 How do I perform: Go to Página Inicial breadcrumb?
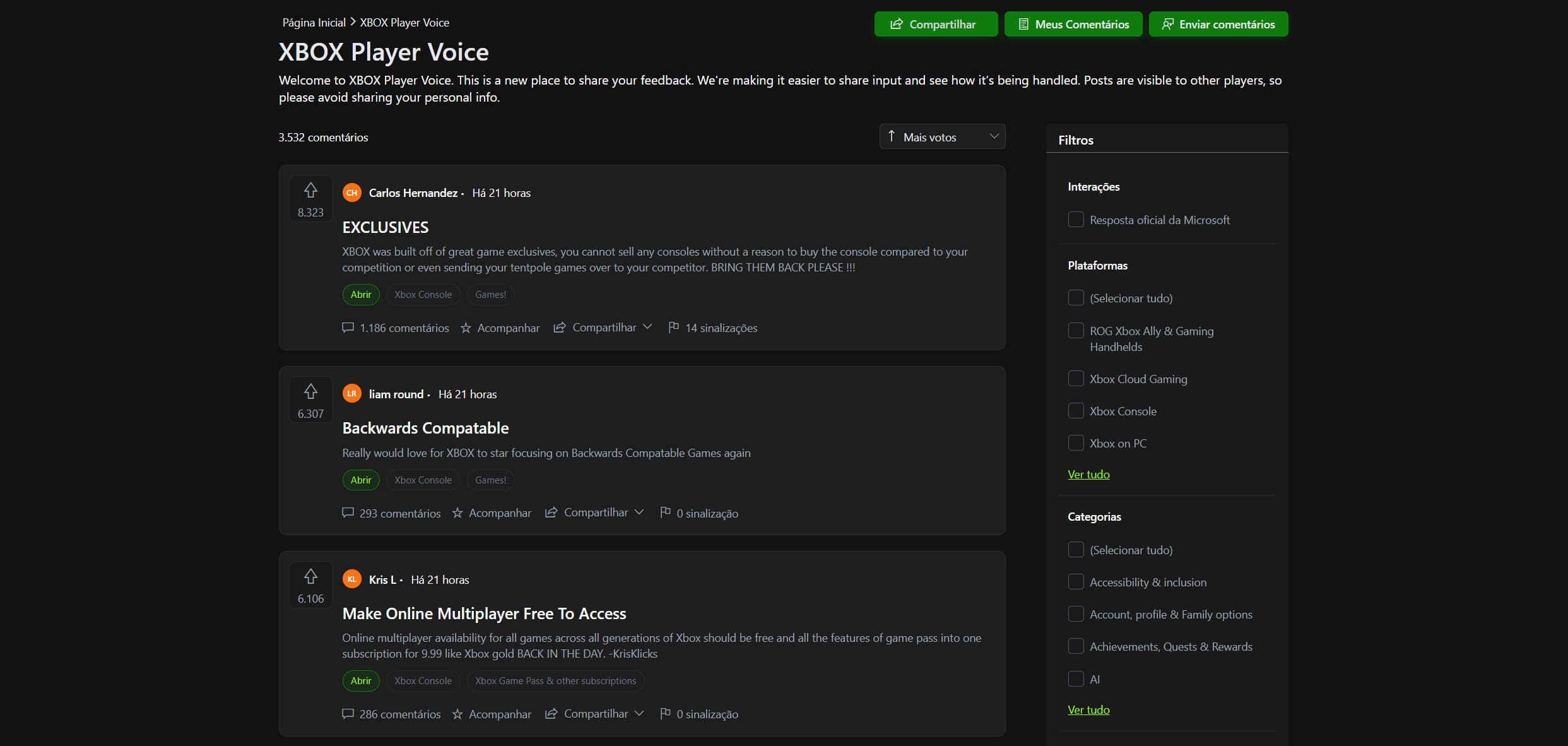click(x=314, y=22)
